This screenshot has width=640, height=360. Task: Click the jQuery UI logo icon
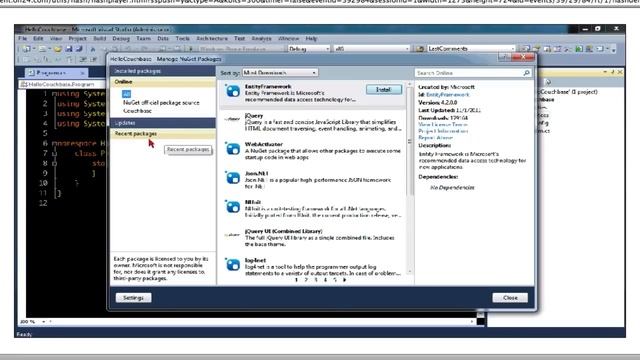pyautogui.click(x=232, y=235)
